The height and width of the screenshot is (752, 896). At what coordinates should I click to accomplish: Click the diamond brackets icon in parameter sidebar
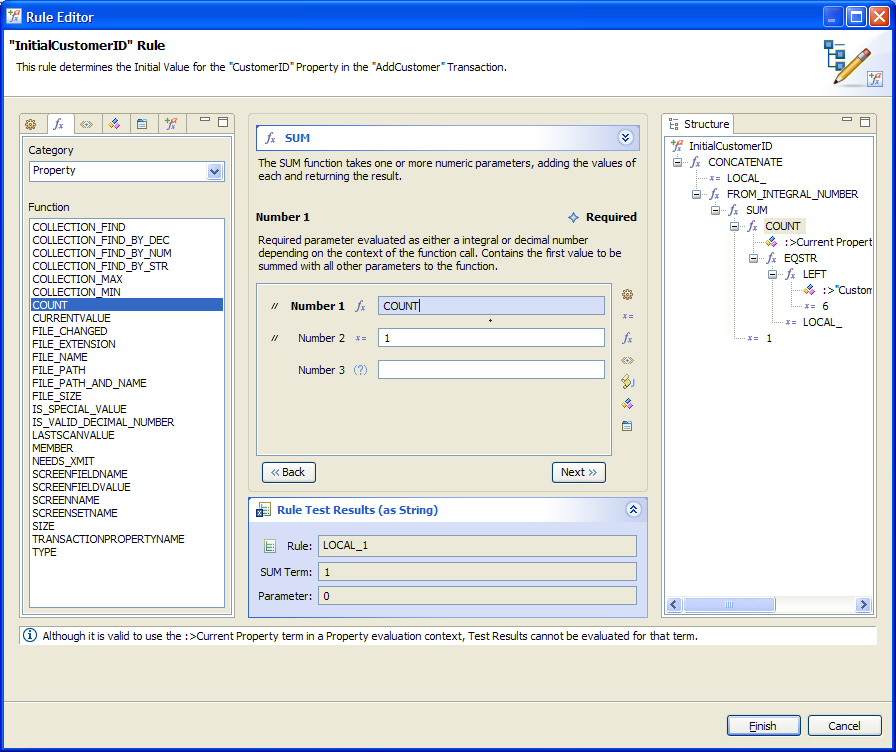click(x=627, y=360)
